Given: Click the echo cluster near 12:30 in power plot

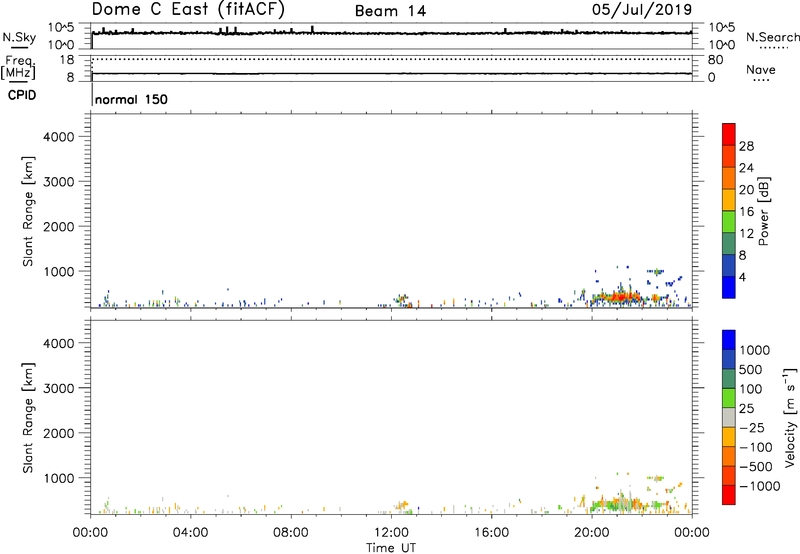Looking at the screenshot, I should [x=403, y=299].
